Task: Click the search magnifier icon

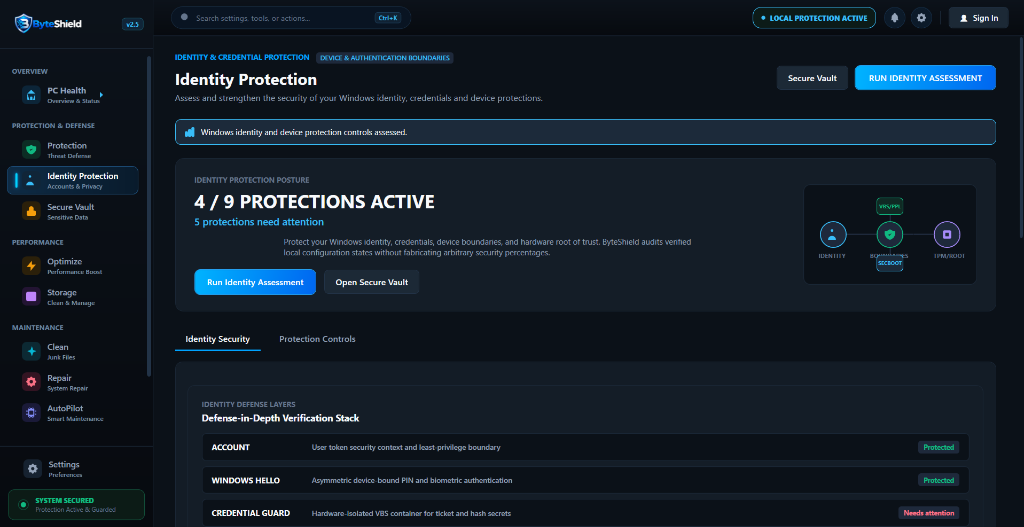Action: [x=184, y=18]
